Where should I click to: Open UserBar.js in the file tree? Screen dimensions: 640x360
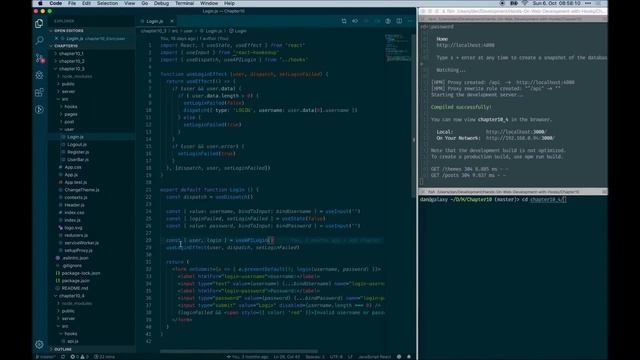[78, 160]
